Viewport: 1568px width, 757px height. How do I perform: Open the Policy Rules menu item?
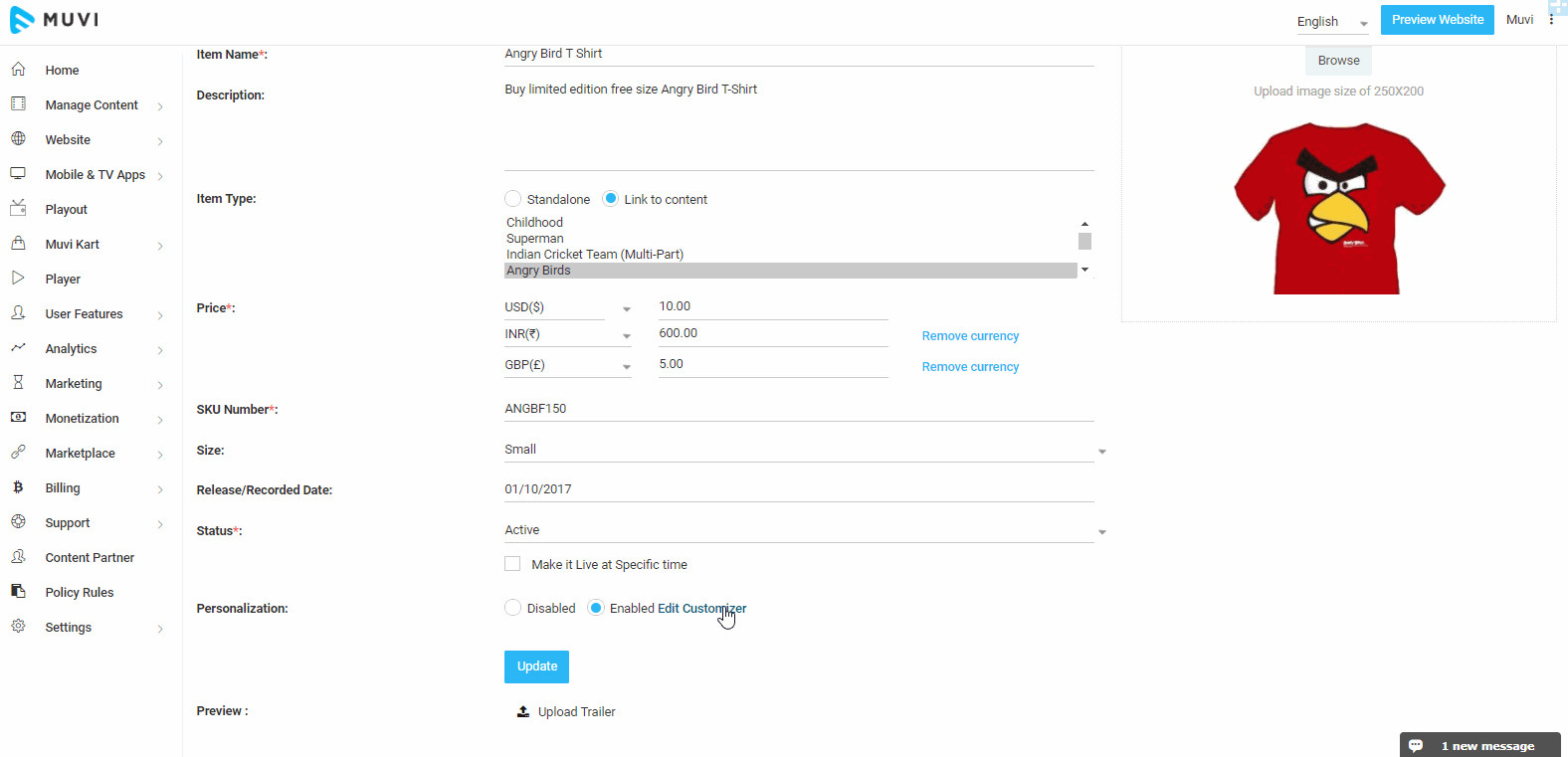point(80,593)
